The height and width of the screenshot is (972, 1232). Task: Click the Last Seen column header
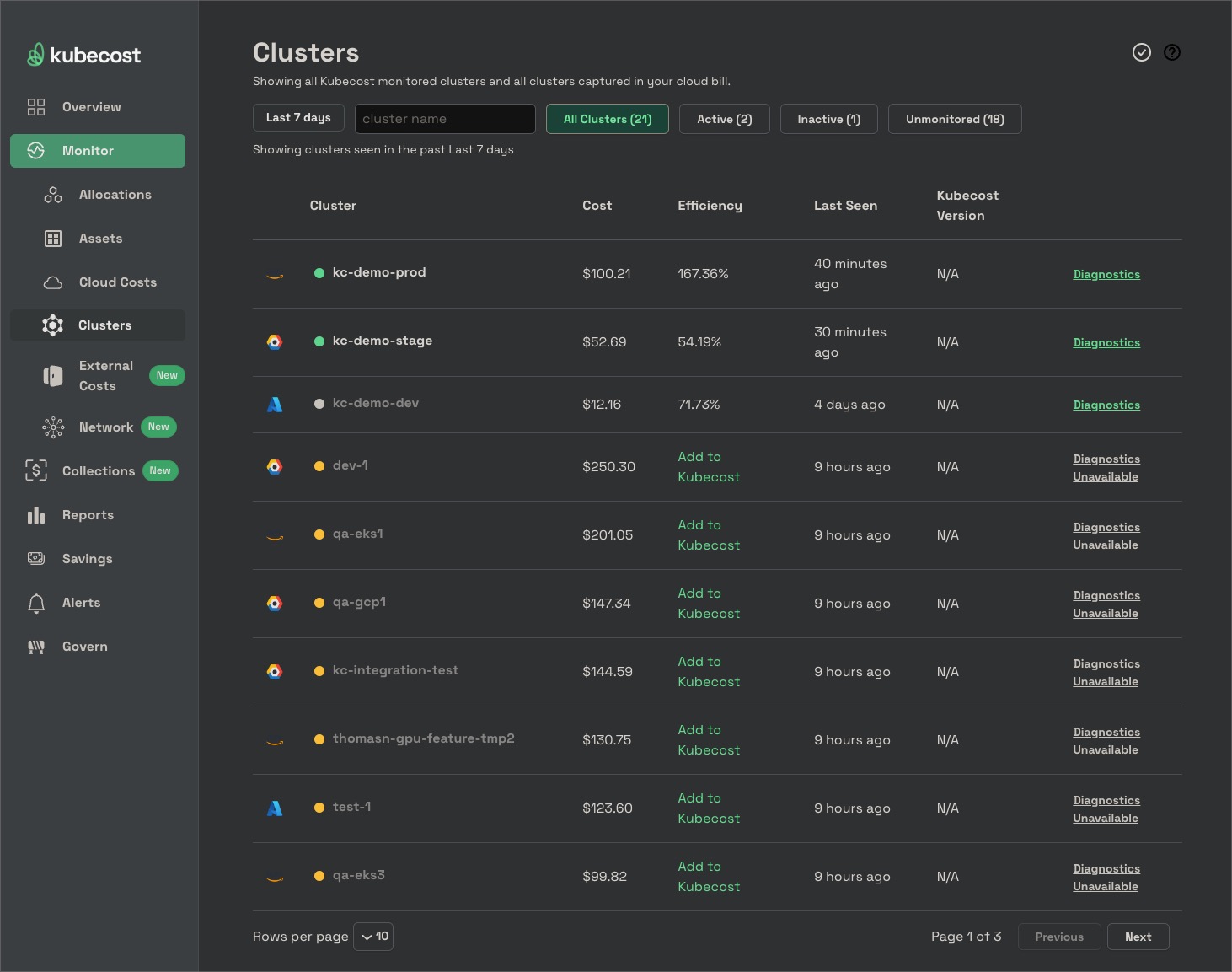point(845,206)
